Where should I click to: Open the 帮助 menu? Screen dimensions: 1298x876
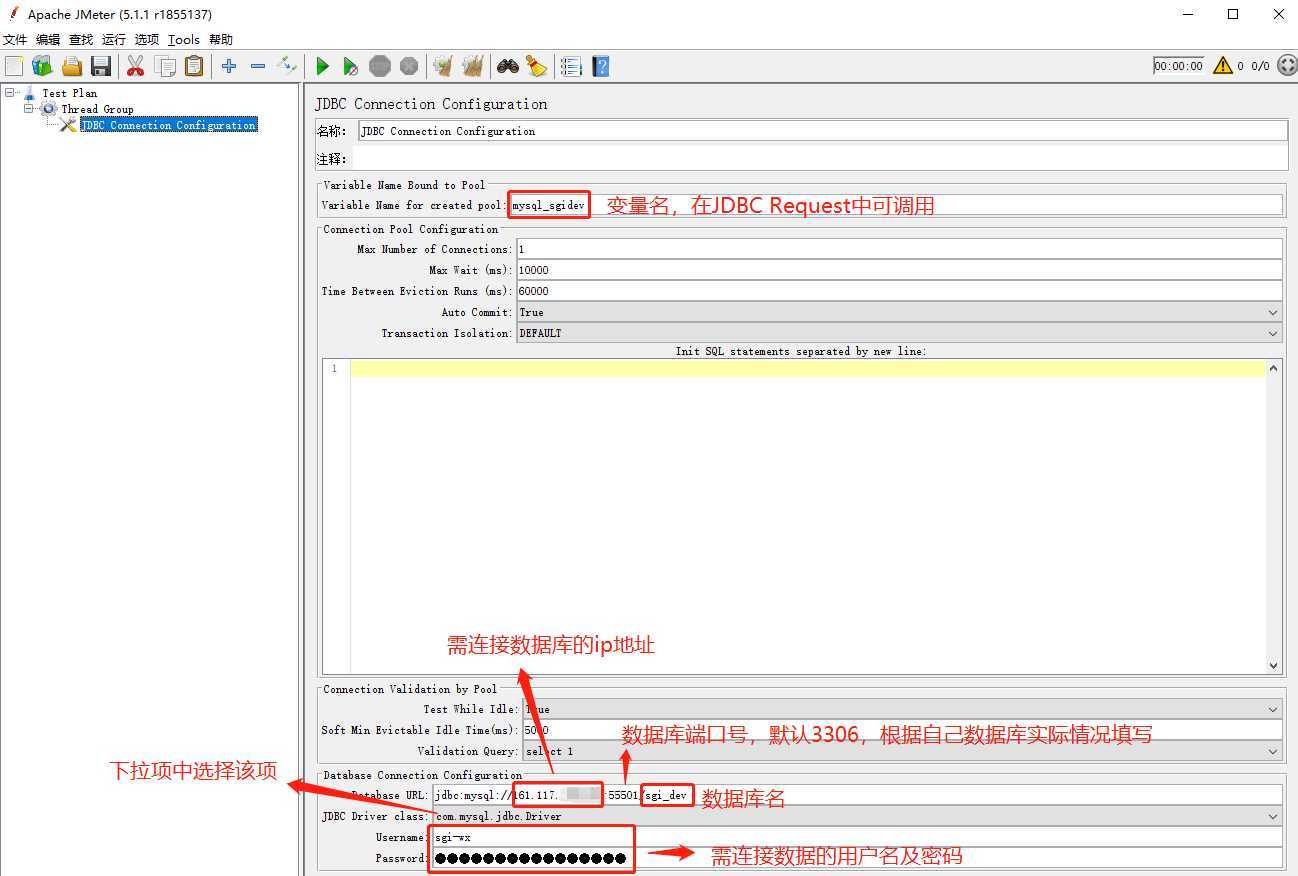[221, 40]
